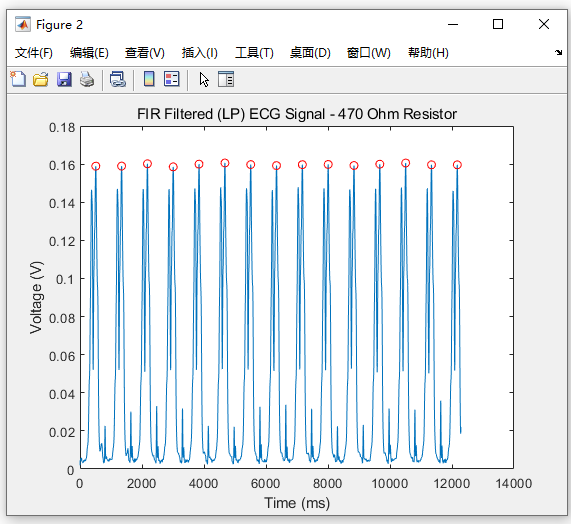This screenshot has height=524, width=571.
Task: Open the 查看(V) menu
Action: click(x=145, y=53)
